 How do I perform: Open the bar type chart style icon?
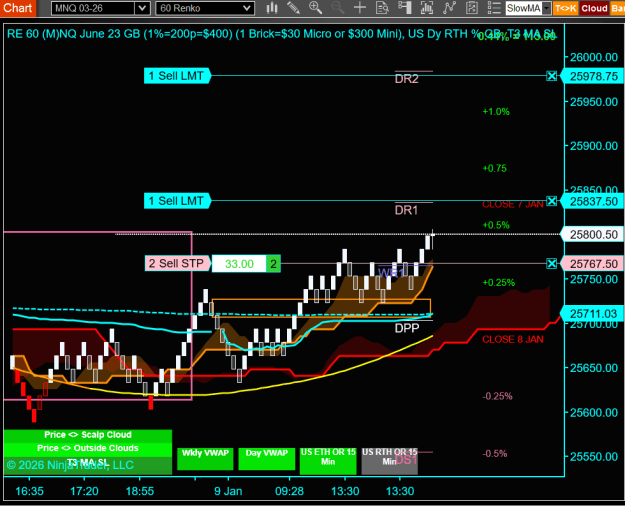[272, 8]
